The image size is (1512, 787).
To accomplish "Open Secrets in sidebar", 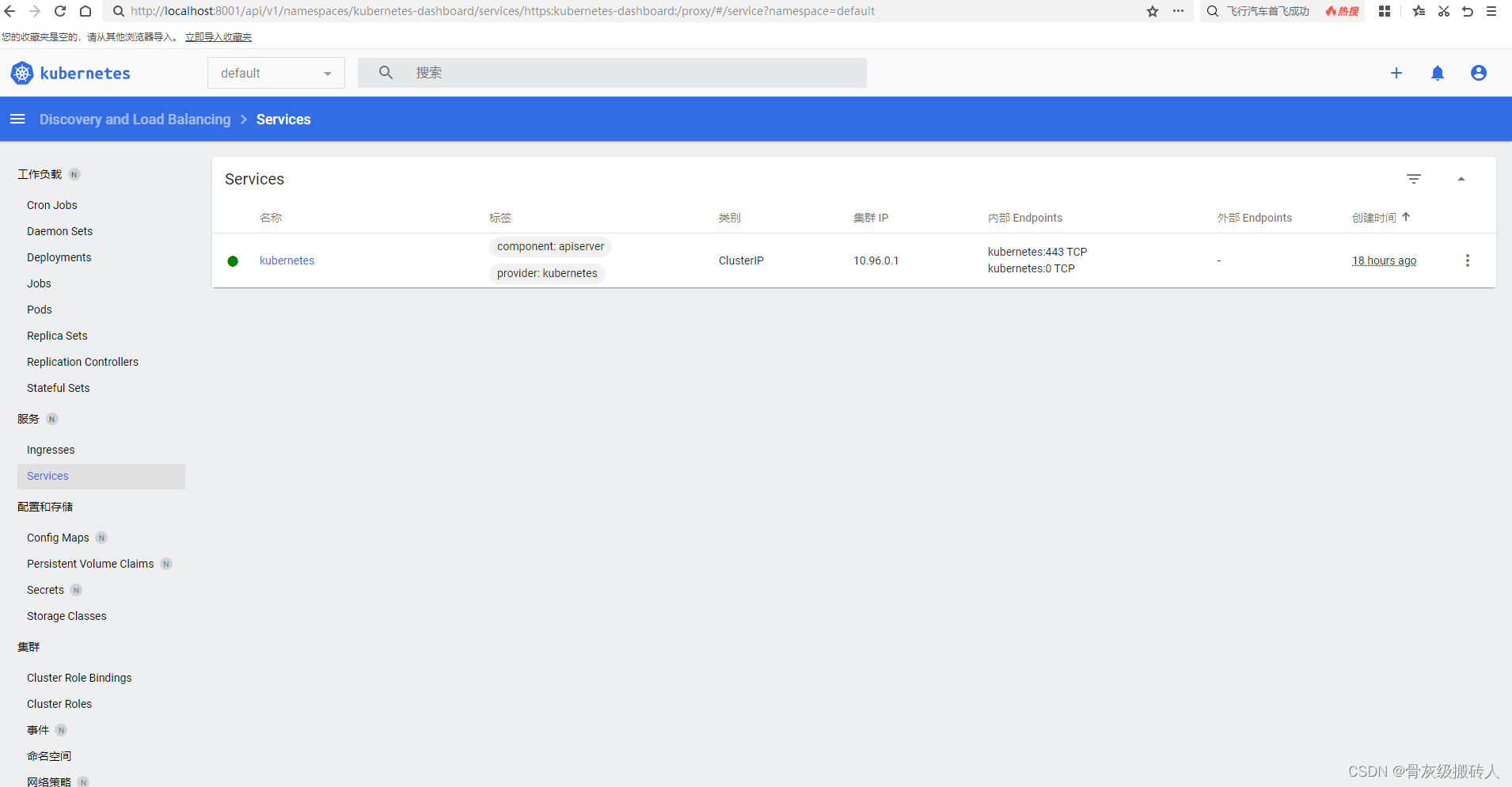I will coord(45,590).
